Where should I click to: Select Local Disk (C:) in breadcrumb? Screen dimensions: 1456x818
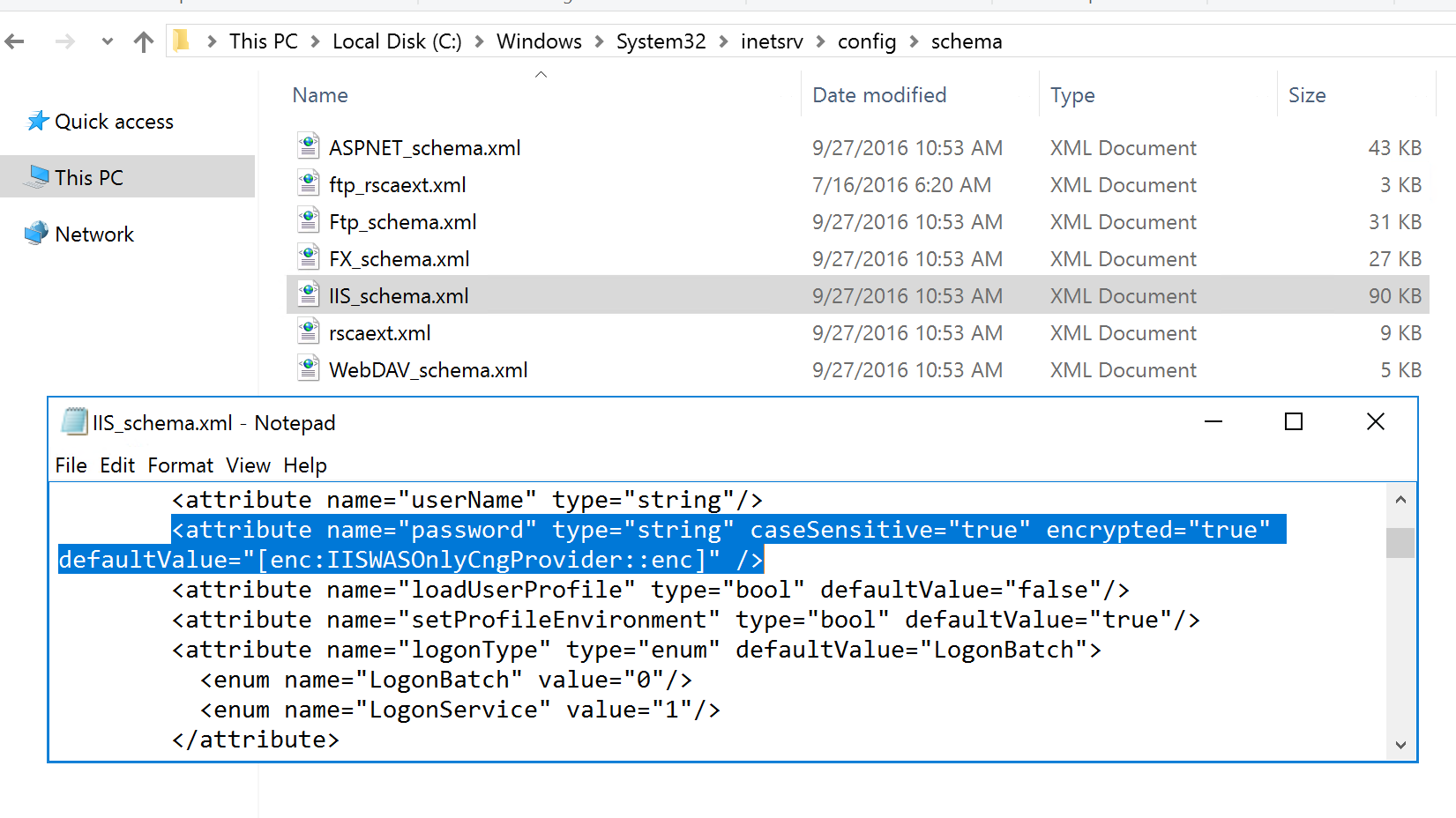(x=397, y=41)
